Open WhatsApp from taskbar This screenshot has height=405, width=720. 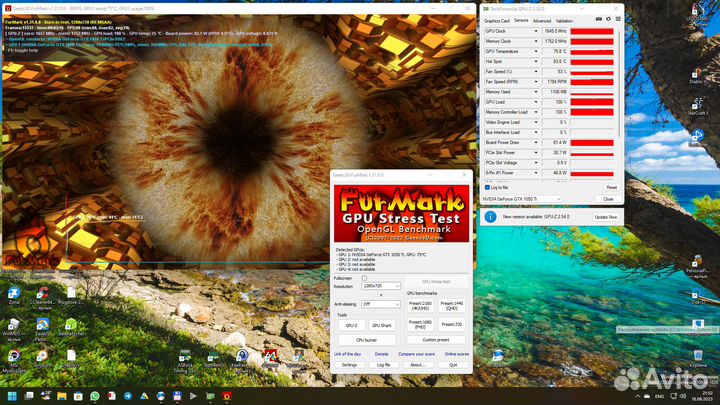point(95,396)
